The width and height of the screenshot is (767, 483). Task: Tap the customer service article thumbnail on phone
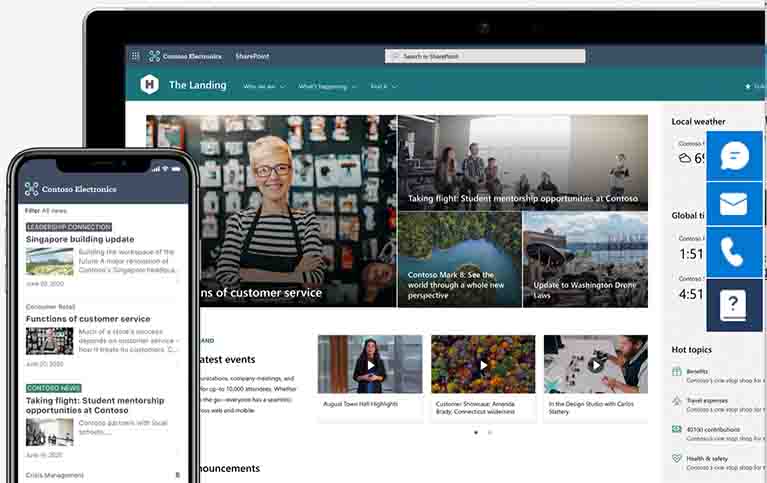pos(49,341)
